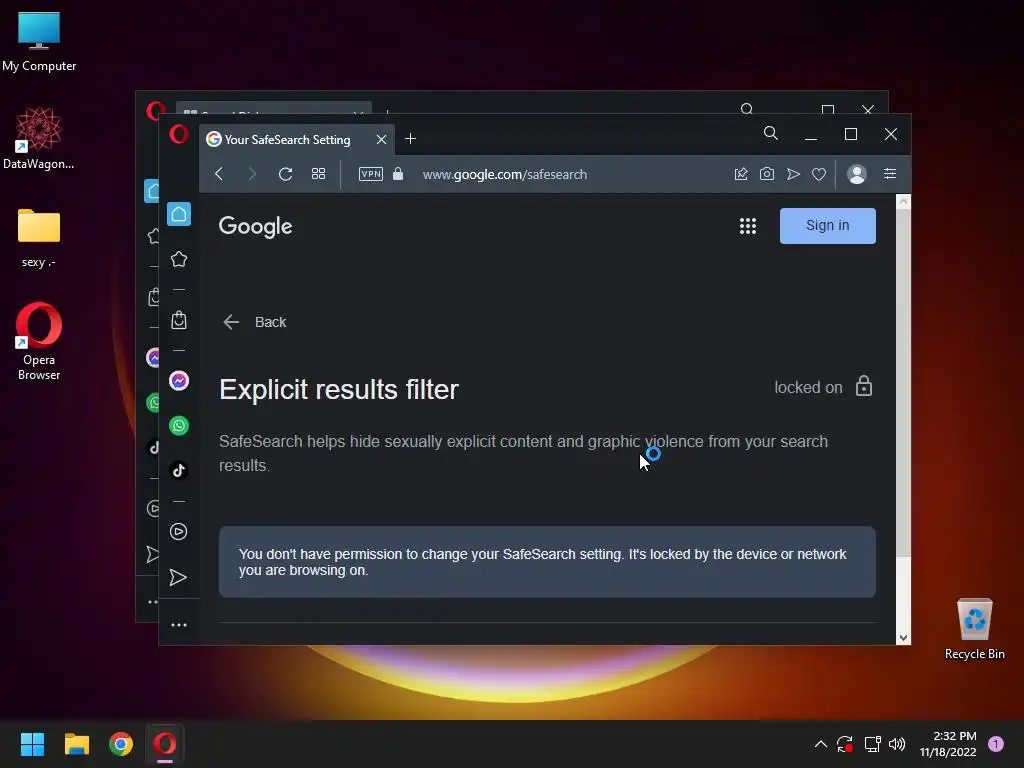Open Easy Setup sliders icon

point(889,174)
